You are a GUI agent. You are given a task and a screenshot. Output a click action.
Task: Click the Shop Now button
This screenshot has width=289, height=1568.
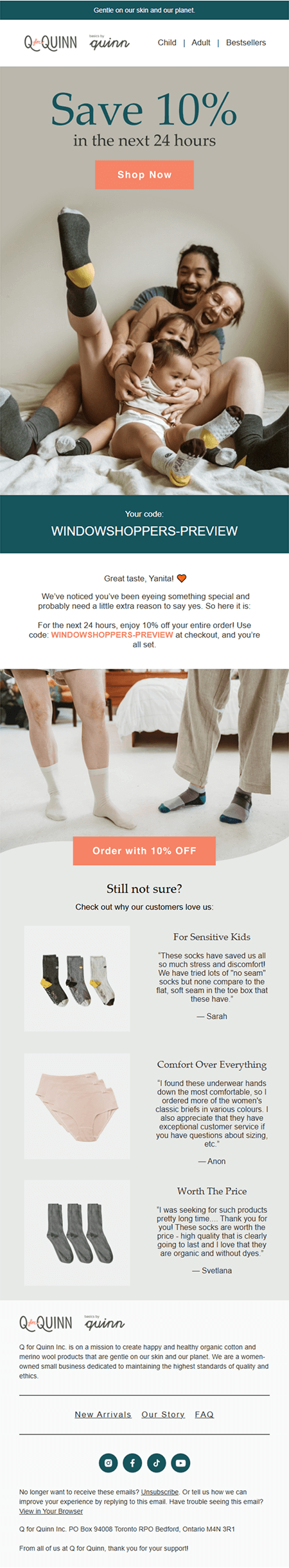tap(144, 175)
